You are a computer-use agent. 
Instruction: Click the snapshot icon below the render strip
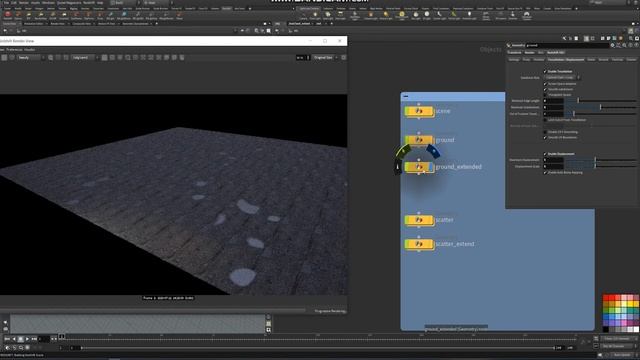click(268, 330)
